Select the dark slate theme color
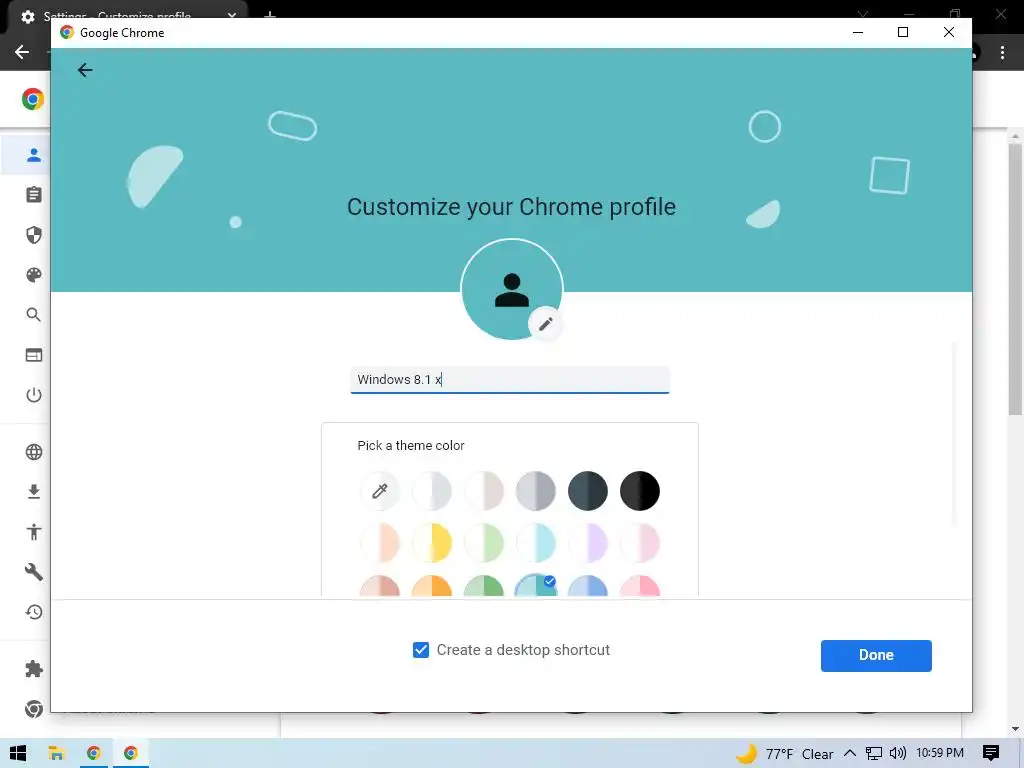 [x=588, y=490]
